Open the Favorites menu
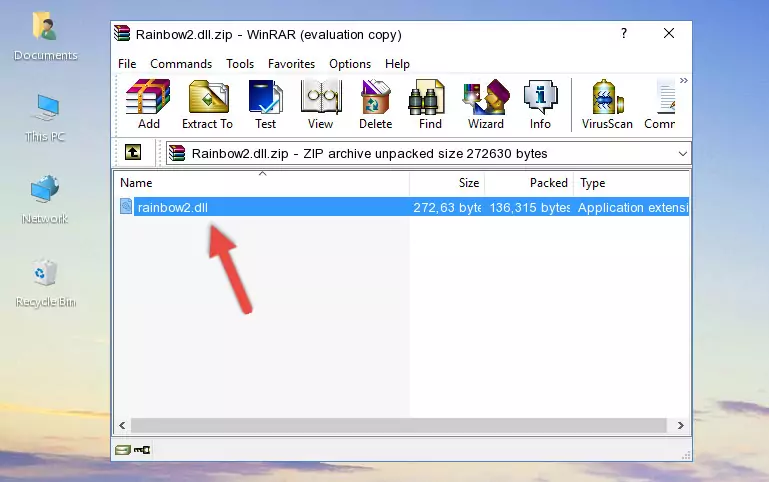 [x=291, y=64]
